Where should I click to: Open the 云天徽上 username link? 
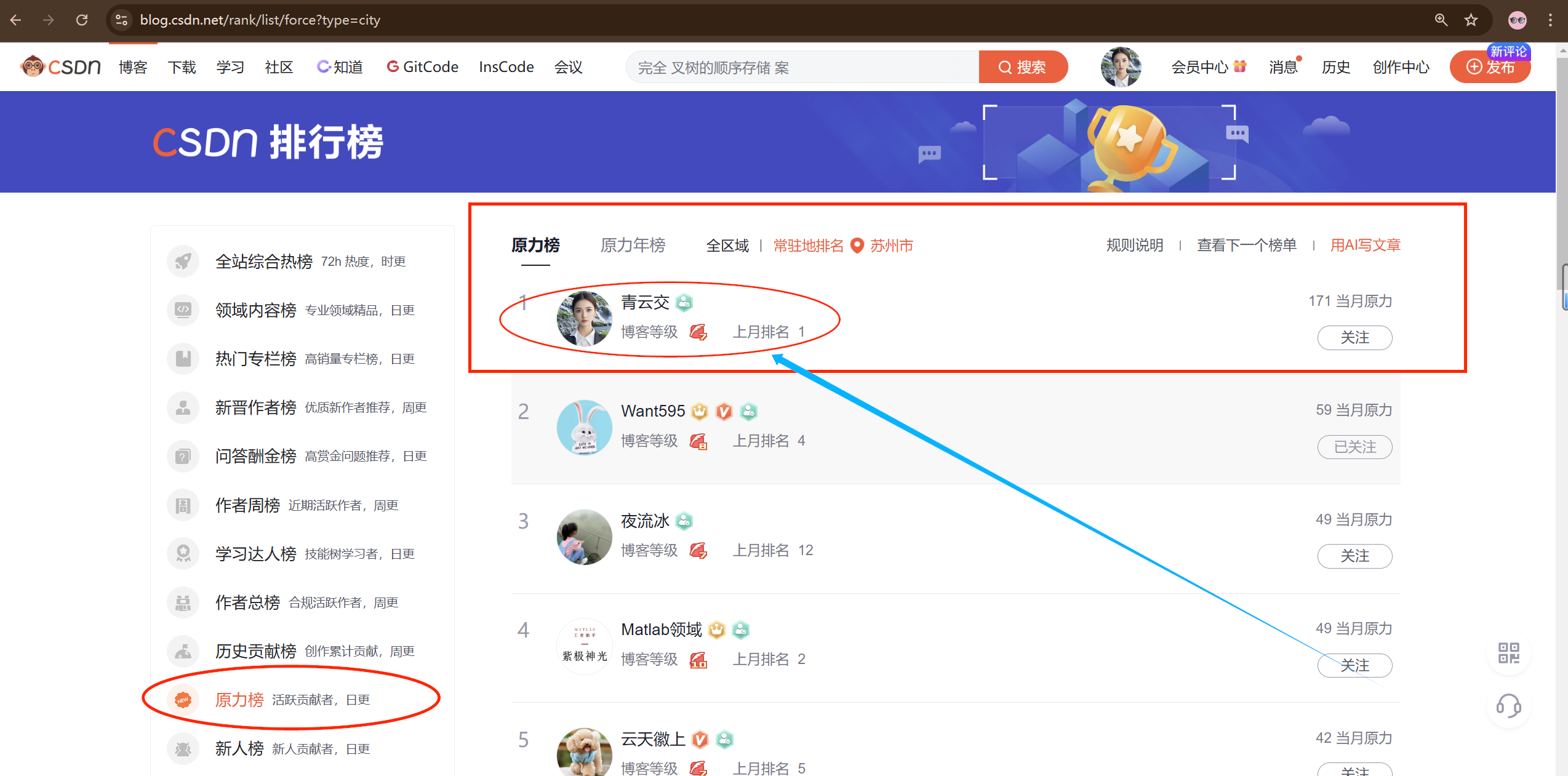653,739
